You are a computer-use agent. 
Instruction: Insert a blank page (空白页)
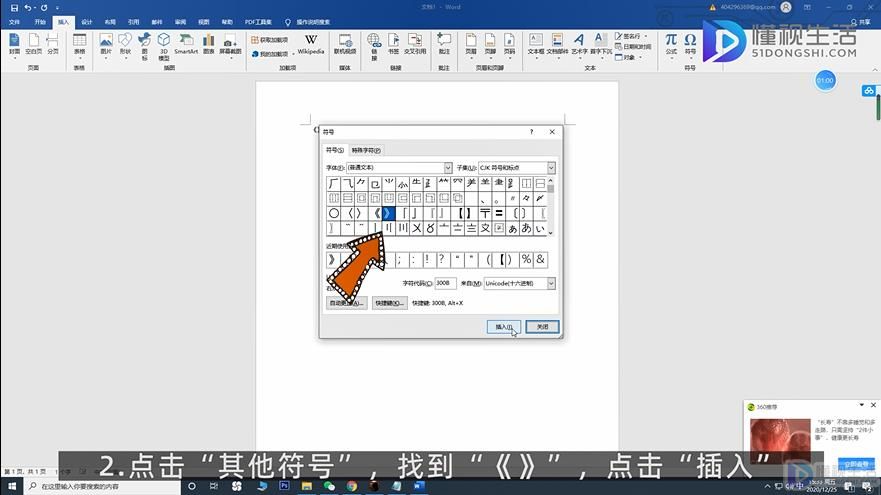click(x=34, y=44)
